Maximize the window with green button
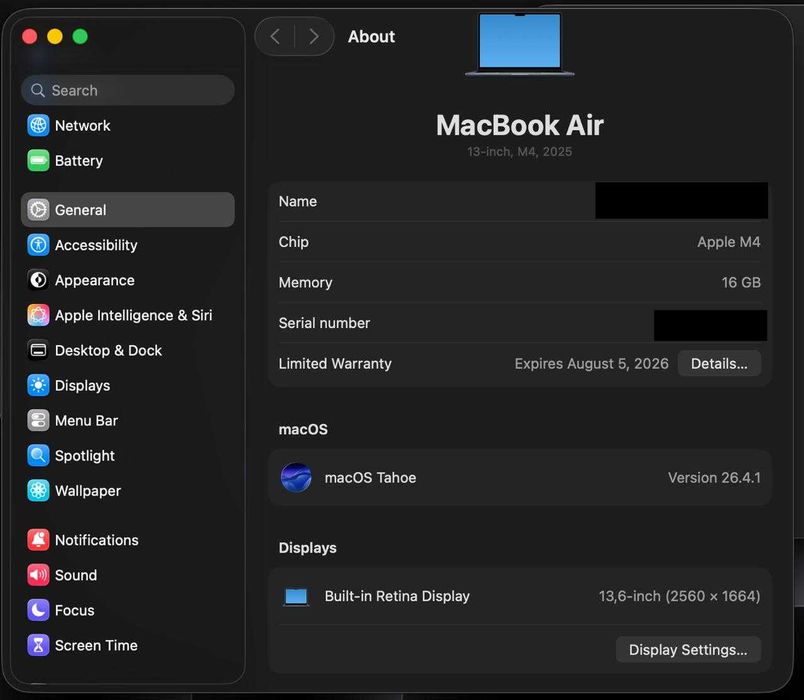The width and height of the screenshot is (804, 700). 80,36
